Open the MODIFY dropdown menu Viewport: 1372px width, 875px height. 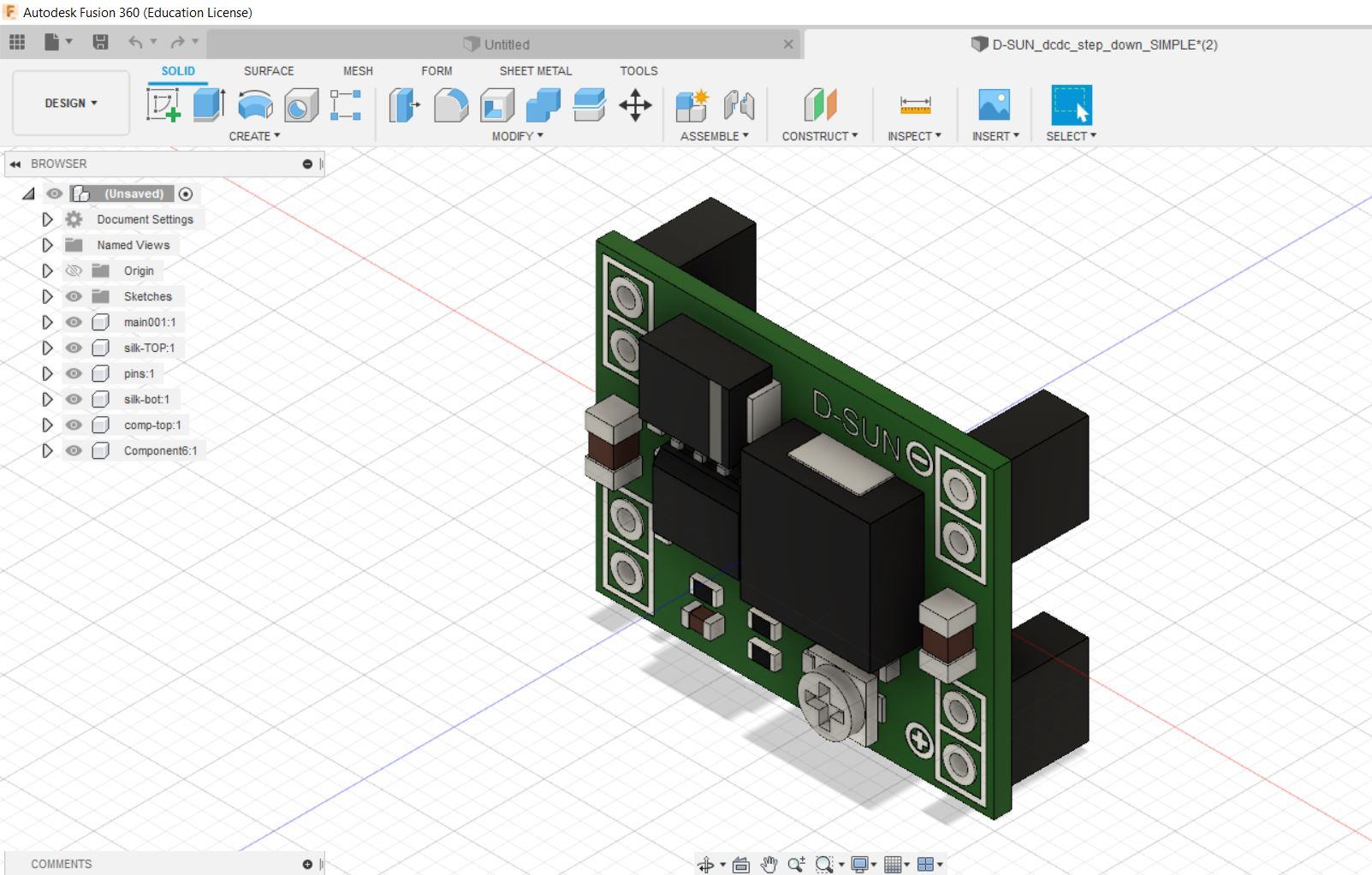click(x=517, y=136)
